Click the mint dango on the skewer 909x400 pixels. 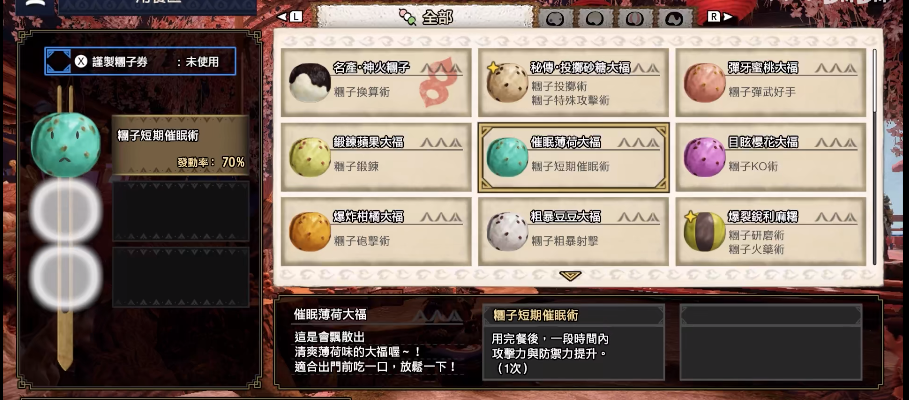click(x=66, y=145)
